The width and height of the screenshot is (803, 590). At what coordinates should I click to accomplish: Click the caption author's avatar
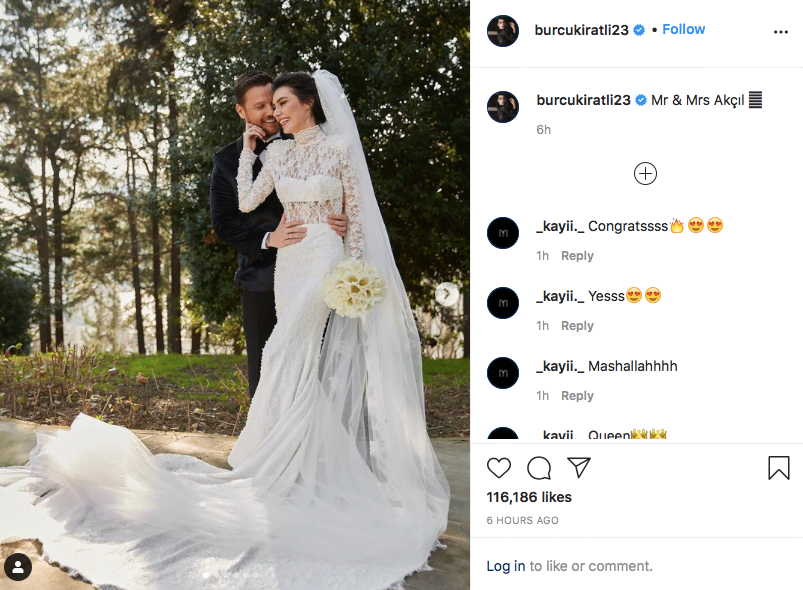coord(503,107)
